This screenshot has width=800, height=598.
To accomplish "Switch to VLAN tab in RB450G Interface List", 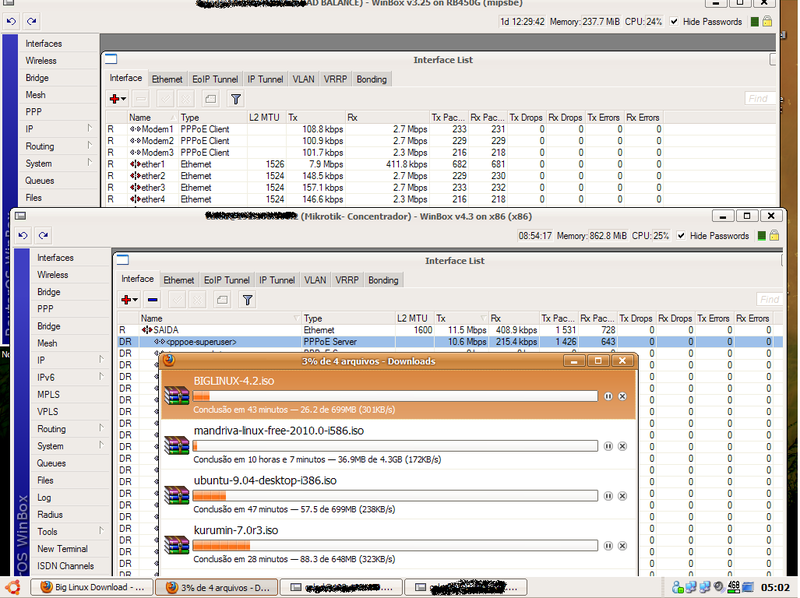I will 304,79.
